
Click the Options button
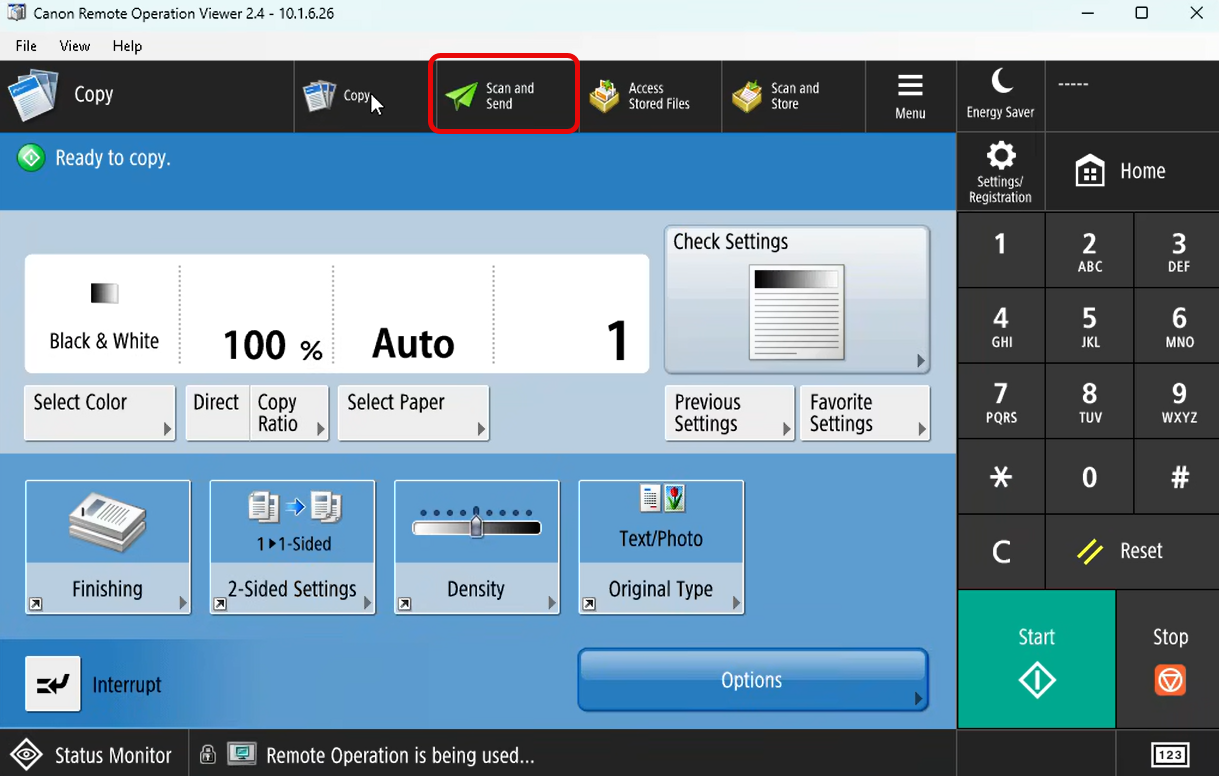coord(752,680)
